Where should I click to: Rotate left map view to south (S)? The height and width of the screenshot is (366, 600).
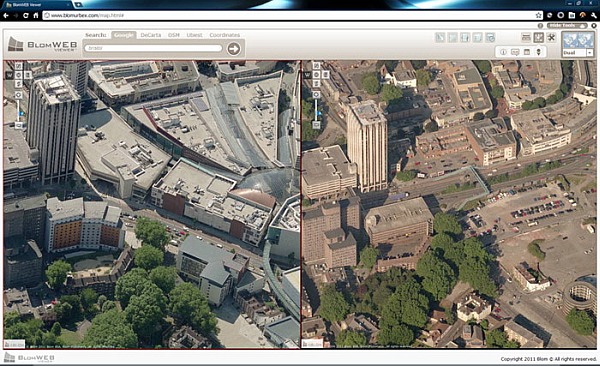(x=18, y=83)
